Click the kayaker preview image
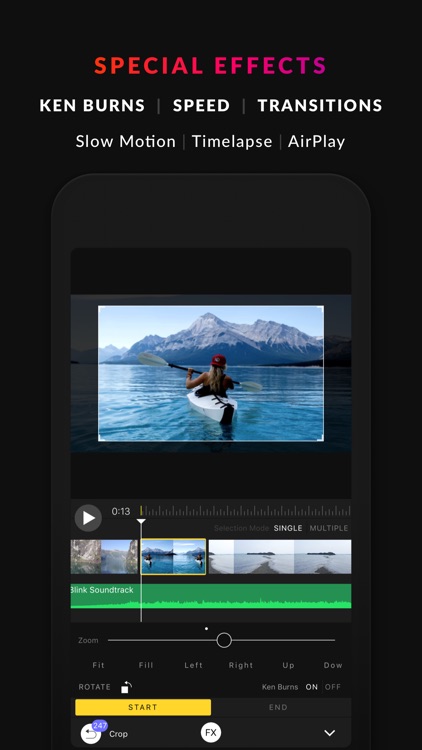422x750 pixels. [211, 374]
